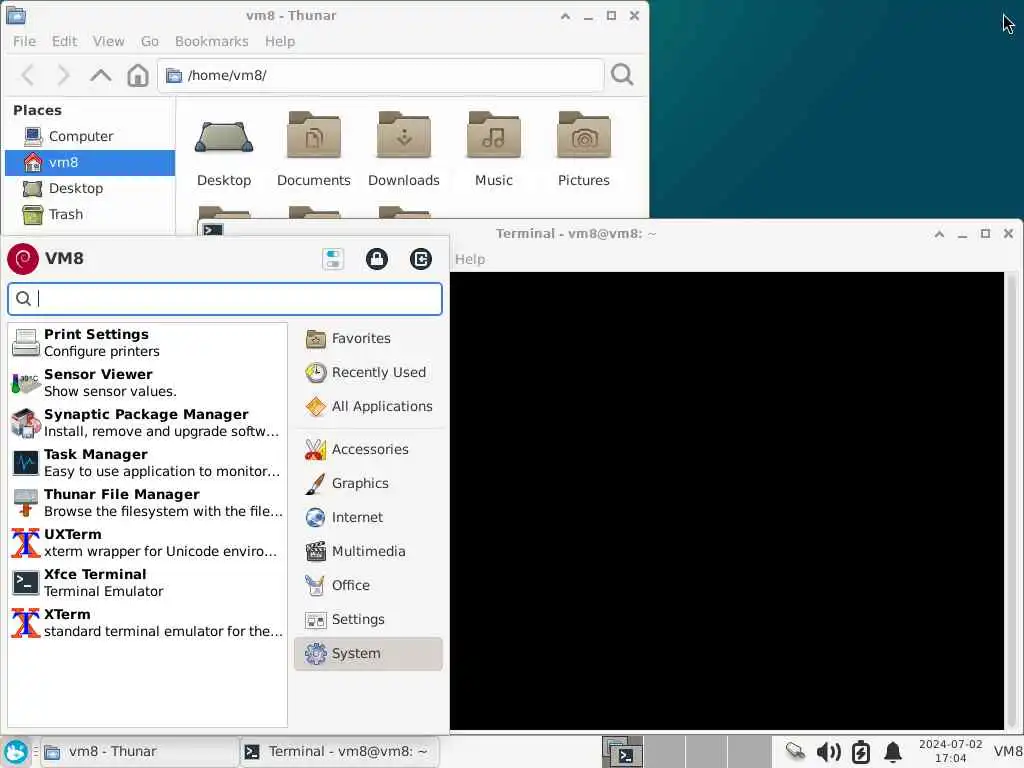Go forward in Thunar navigation
Viewport: 1024px width, 768px height.
[x=63, y=75]
